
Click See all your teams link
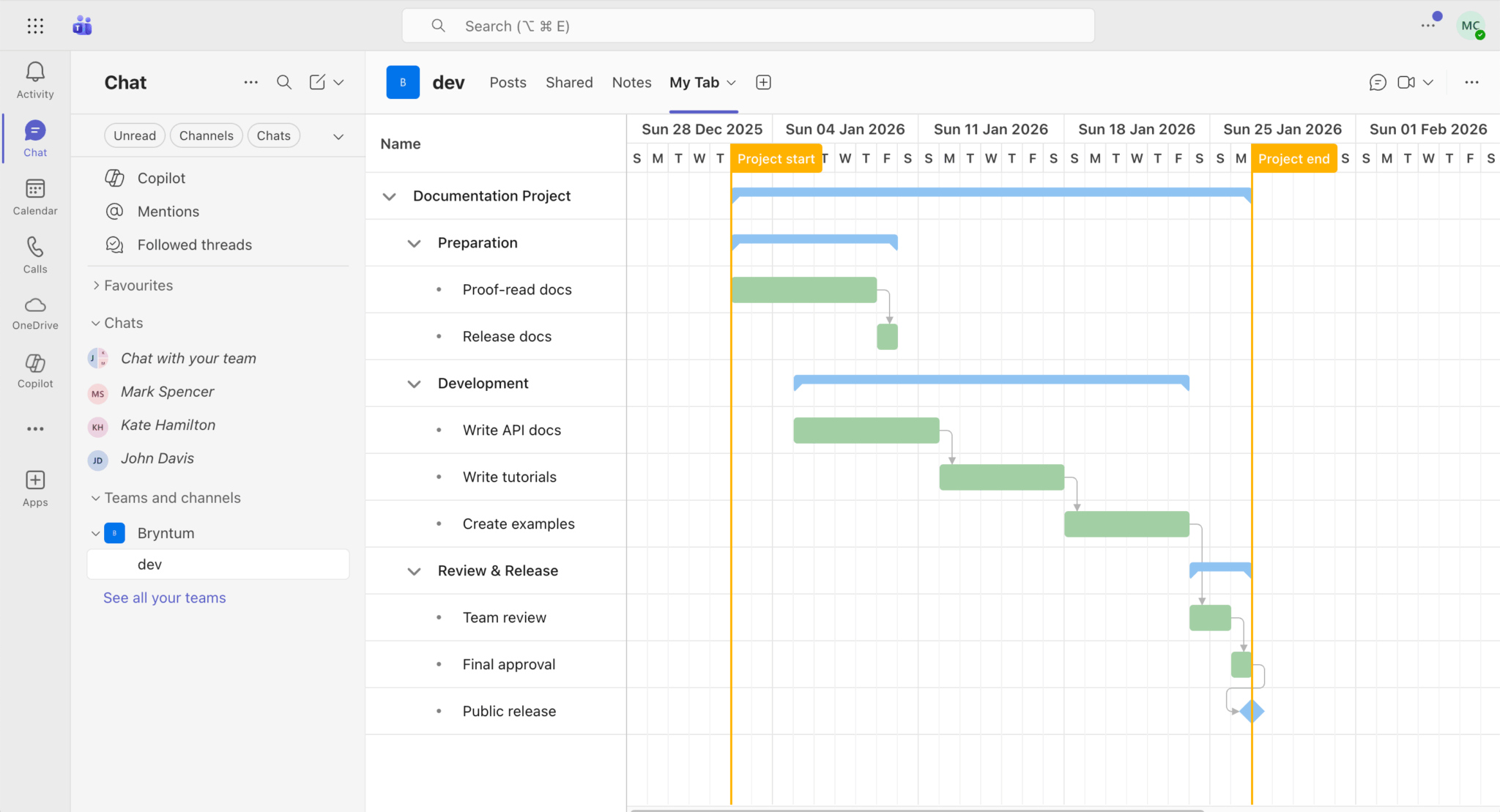(x=164, y=597)
